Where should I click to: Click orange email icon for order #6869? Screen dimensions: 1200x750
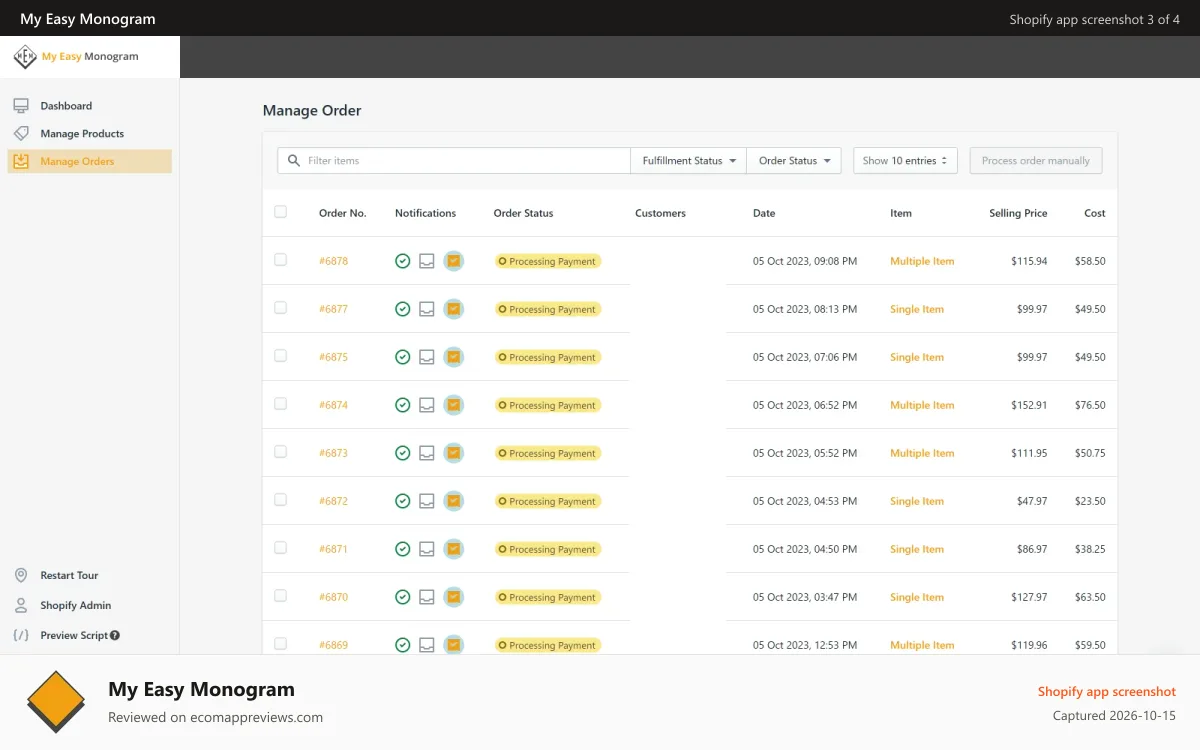(x=454, y=645)
